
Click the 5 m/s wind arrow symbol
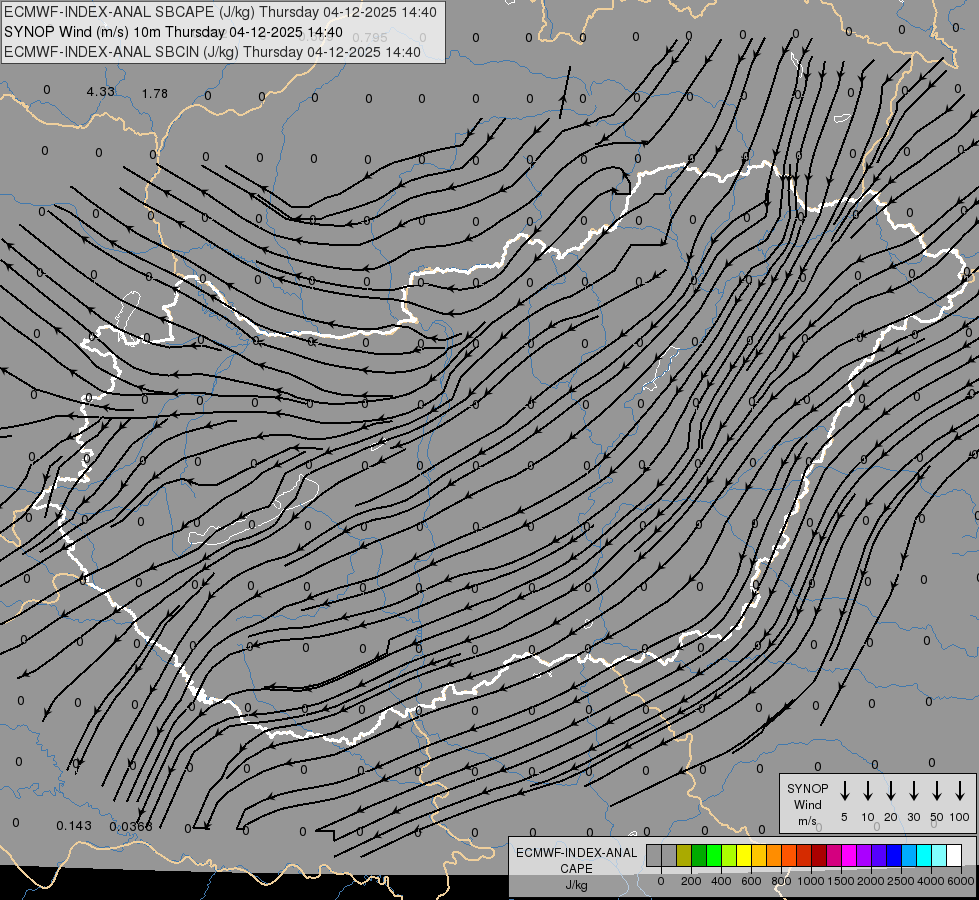point(844,791)
